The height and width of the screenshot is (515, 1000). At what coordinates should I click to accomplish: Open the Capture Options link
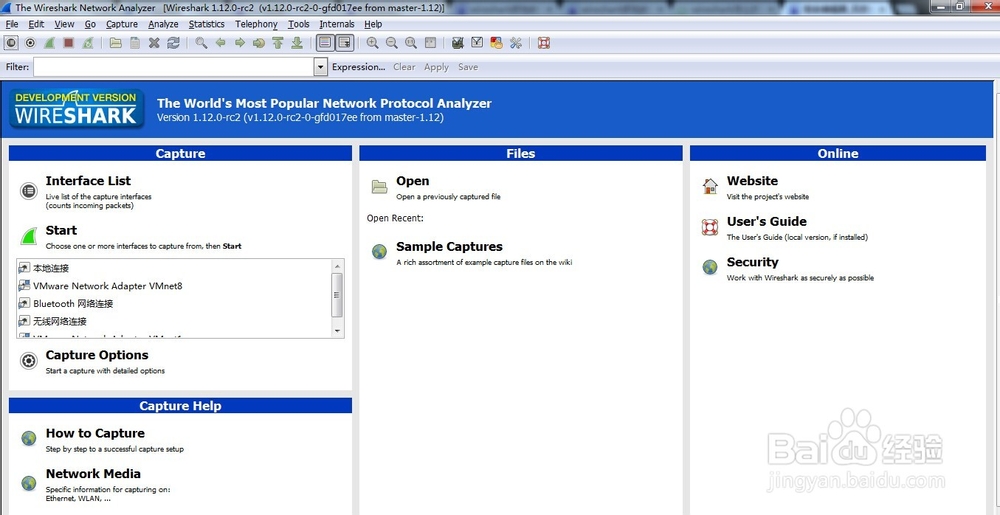pos(97,355)
